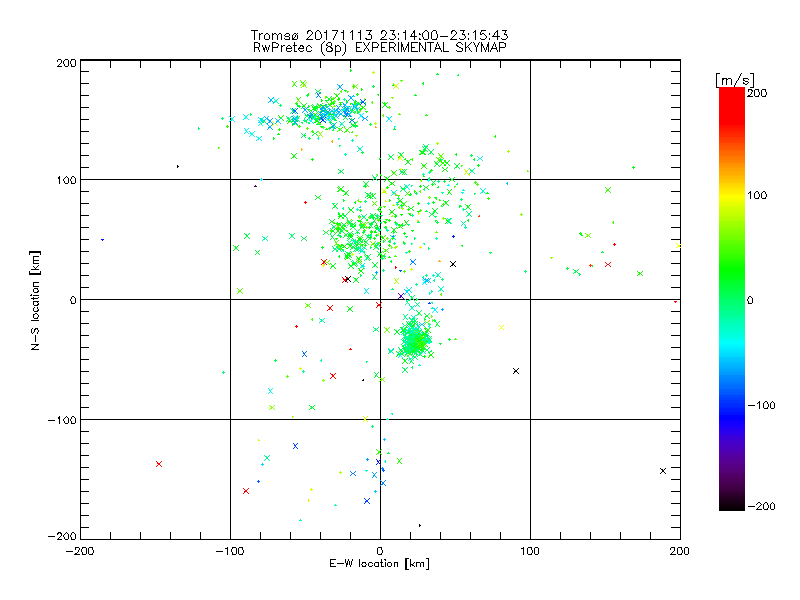Screen dimensions: 800x600
Task: Select small black dot near E-W -135, N-S 111
Action: tap(178, 166)
